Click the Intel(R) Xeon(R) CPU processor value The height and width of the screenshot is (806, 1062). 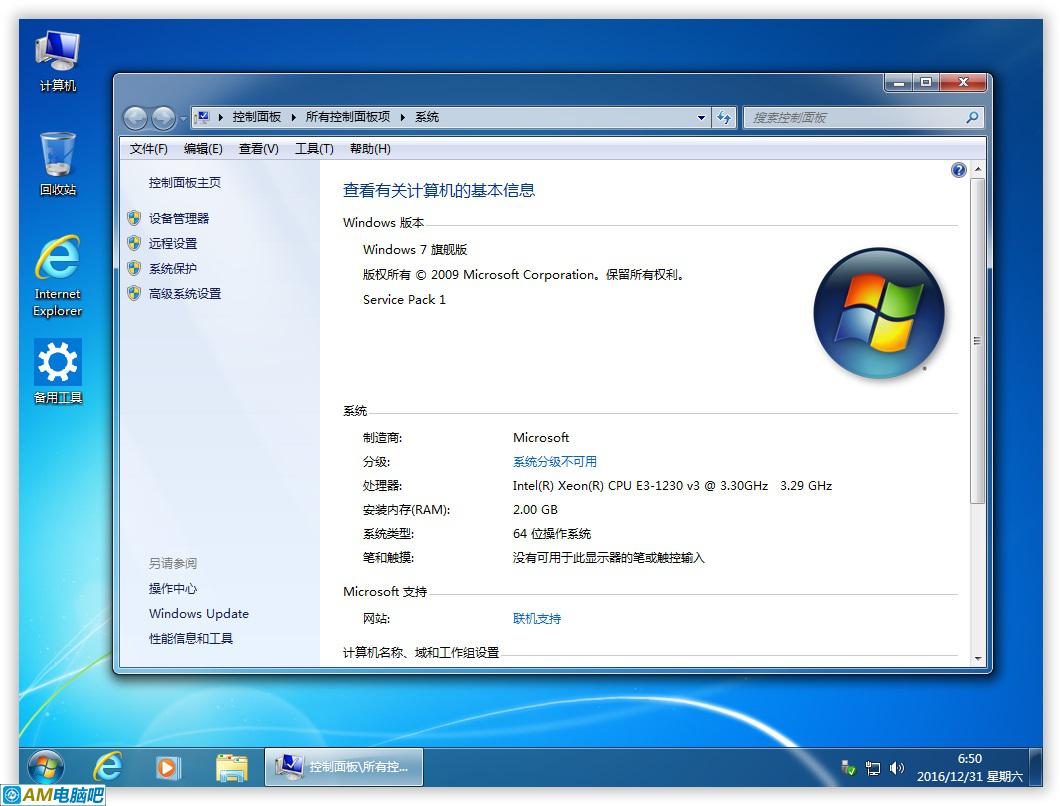pos(672,486)
